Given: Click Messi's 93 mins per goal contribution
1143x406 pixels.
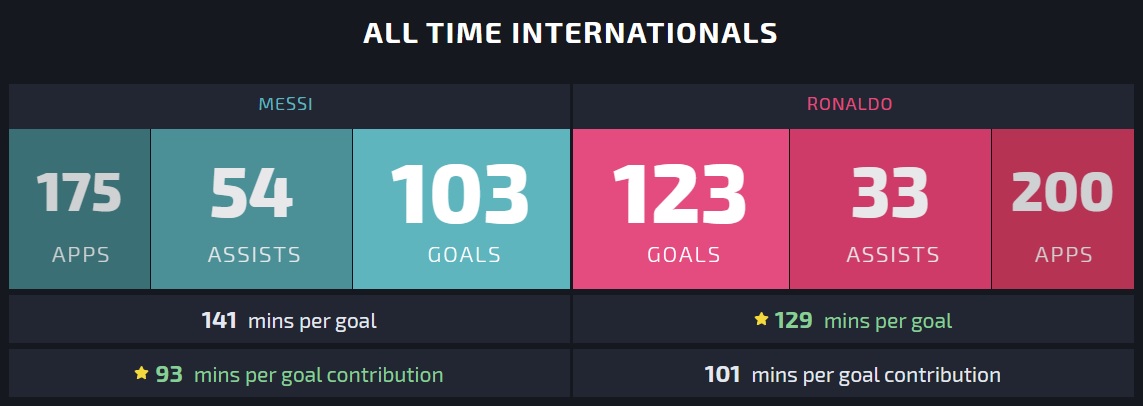Looking at the screenshot, I should click(289, 373).
